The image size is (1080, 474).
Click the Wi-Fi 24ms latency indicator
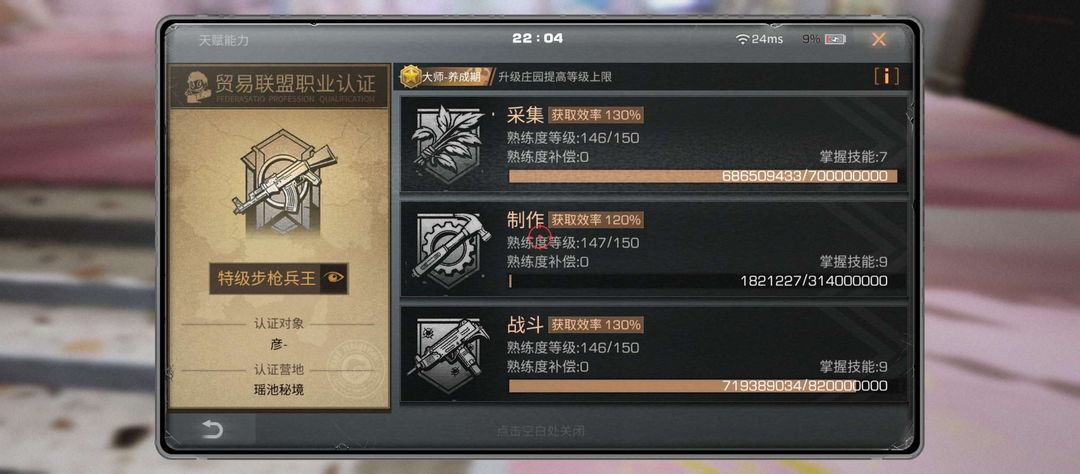point(759,39)
